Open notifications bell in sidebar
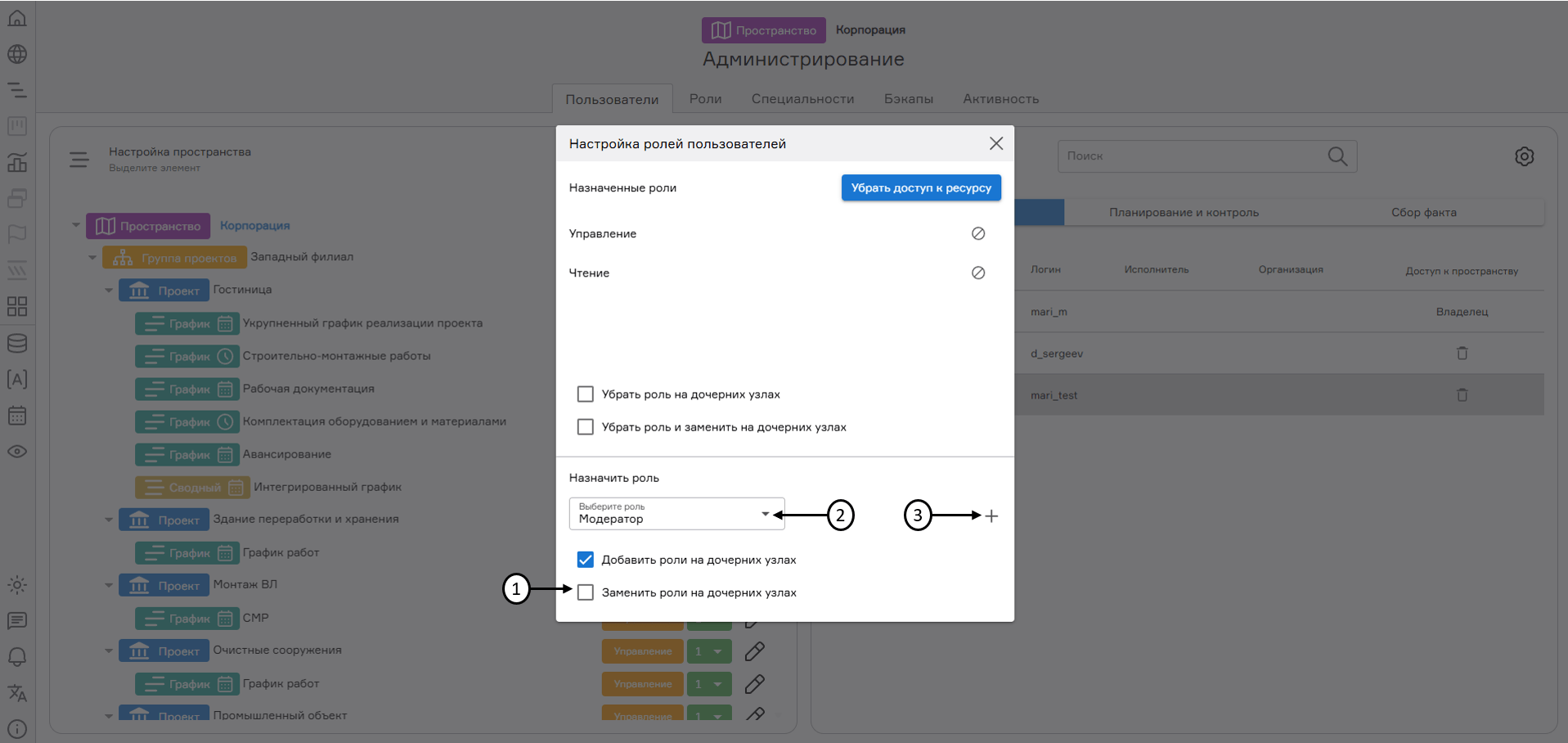The image size is (1568, 743). [17, 657]
